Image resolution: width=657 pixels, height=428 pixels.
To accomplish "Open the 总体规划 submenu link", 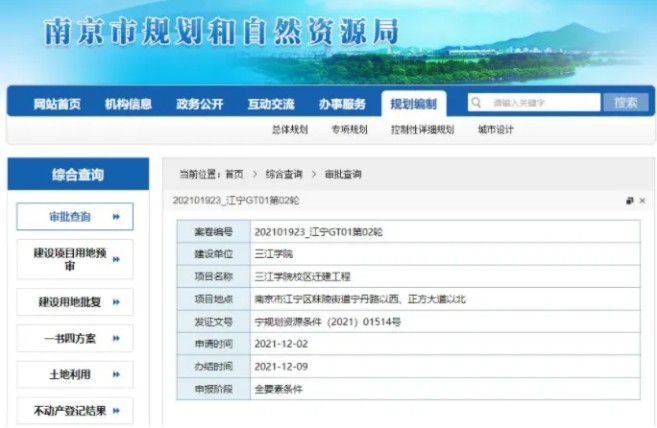I will pos(289,130).
